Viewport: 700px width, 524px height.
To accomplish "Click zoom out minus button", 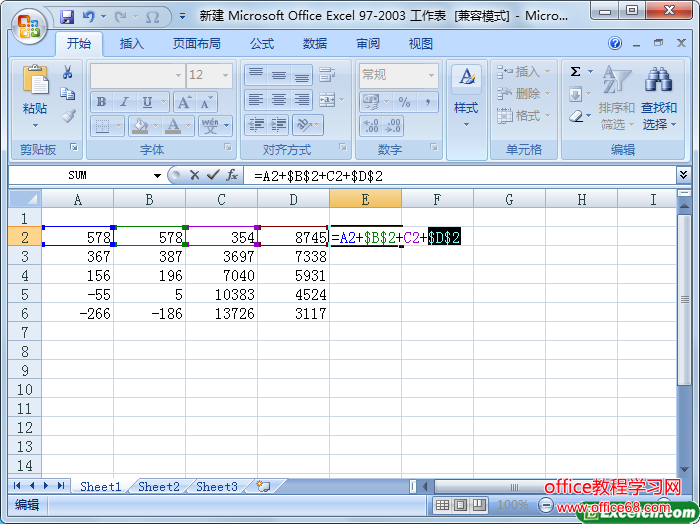I will coord(546,505).
